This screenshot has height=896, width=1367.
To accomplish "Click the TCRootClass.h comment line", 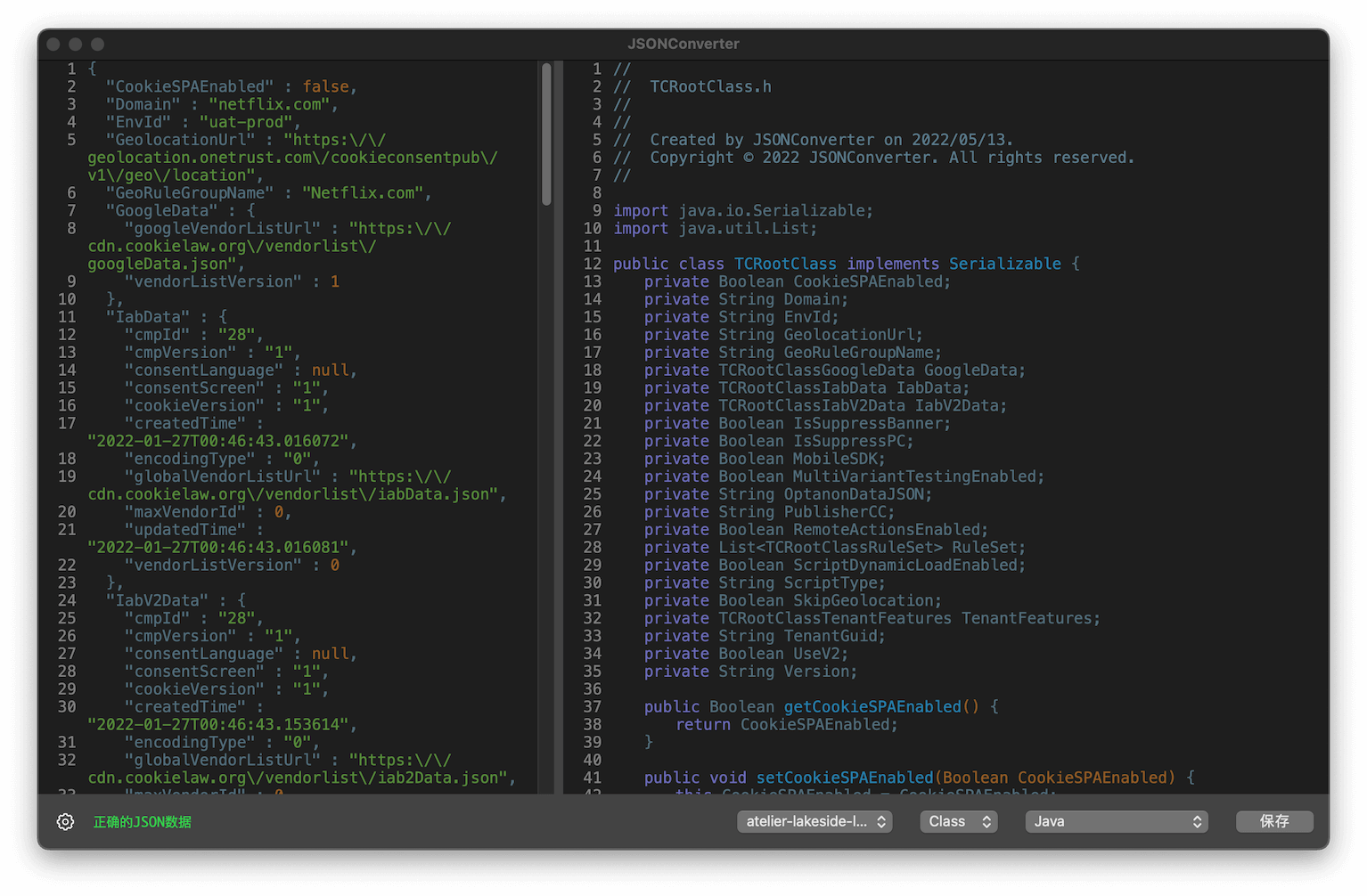I will [x=692, y=86].
